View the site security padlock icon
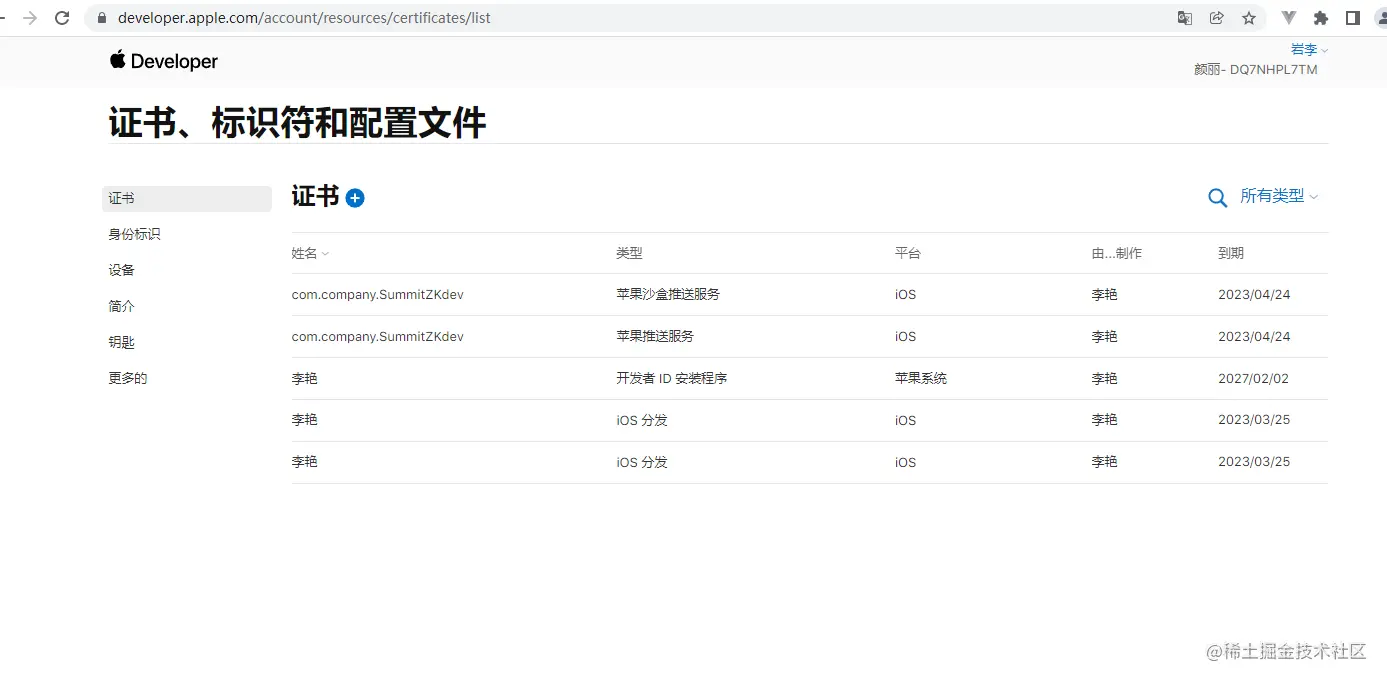Image resolution: width=1387 pixels, height=682 pixels. pos(100,17)
